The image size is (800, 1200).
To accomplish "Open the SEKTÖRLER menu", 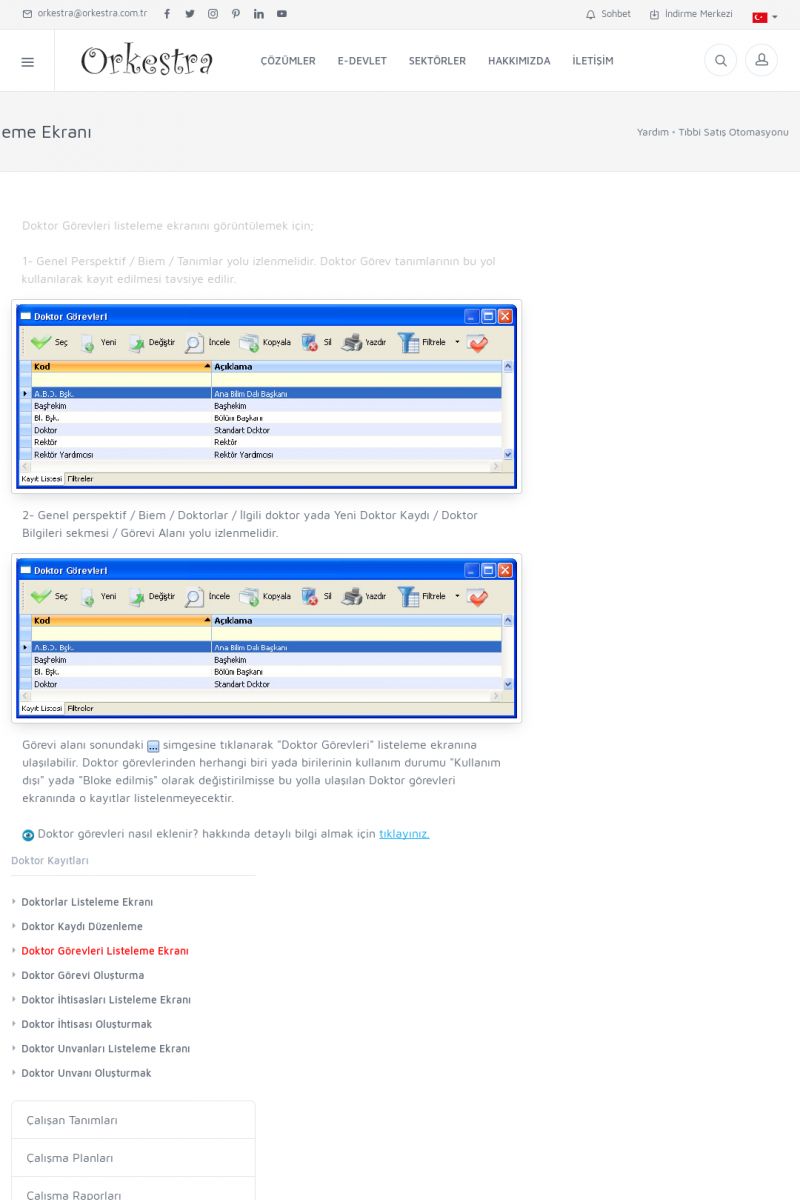I will pos(437,61).
